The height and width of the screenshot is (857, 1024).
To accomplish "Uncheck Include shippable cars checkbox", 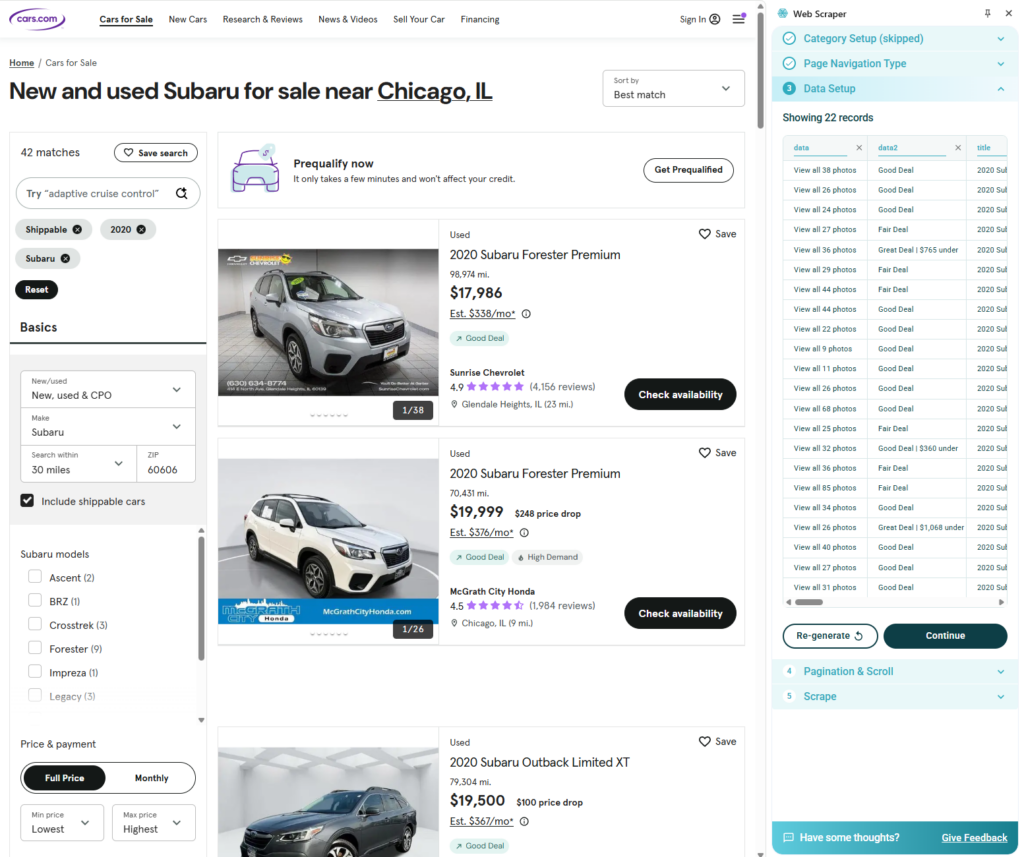I will (x=28, y=501).
